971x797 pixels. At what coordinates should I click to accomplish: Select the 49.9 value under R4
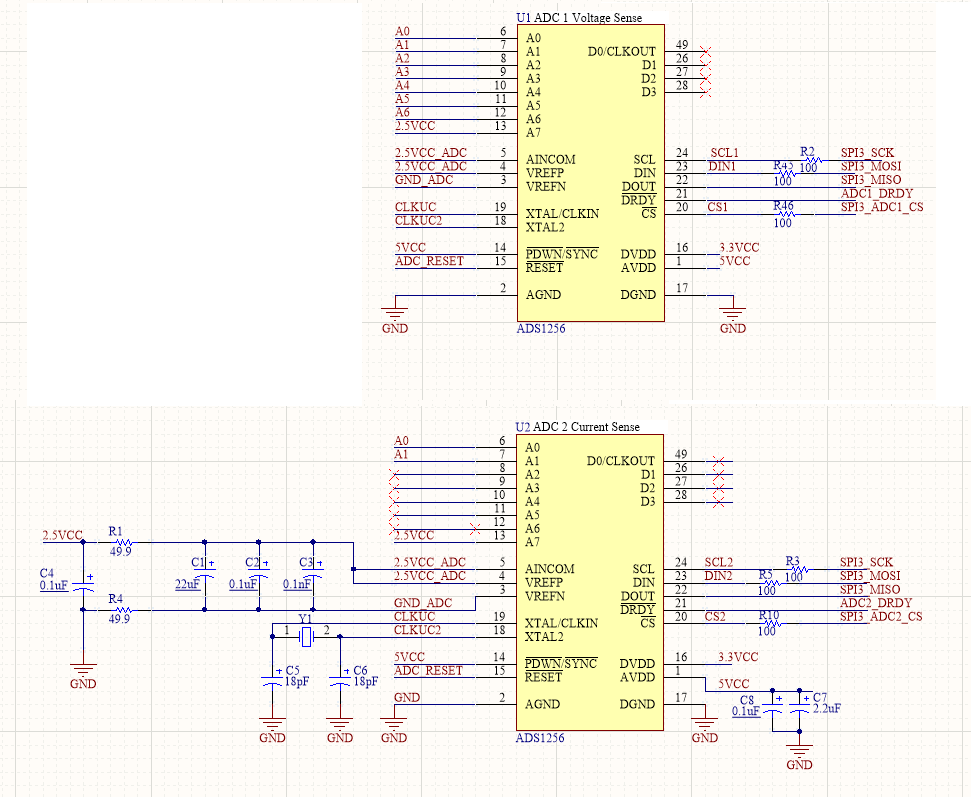pyautogui.click(x=120, y=619)
